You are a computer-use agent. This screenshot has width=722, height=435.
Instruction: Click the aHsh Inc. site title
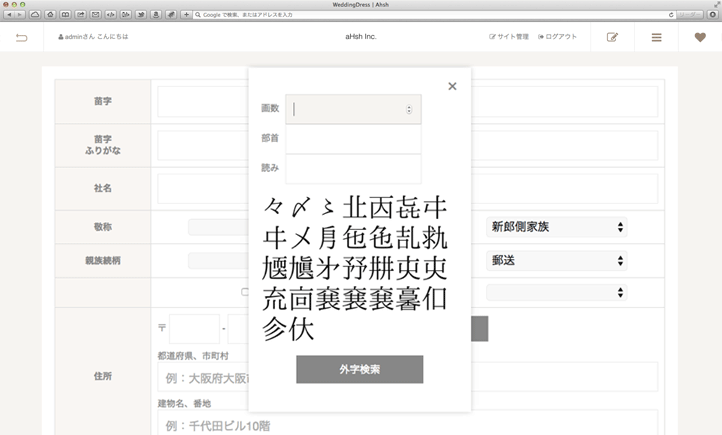(x=361, y=37)
